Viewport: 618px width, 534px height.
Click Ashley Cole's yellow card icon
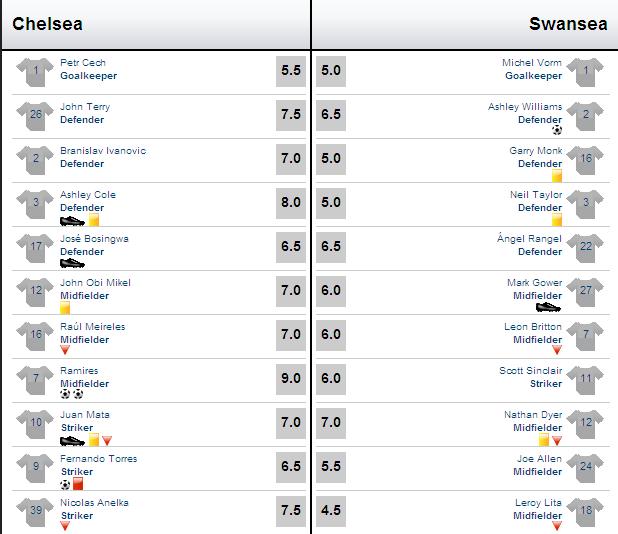(x=94, y=220)
